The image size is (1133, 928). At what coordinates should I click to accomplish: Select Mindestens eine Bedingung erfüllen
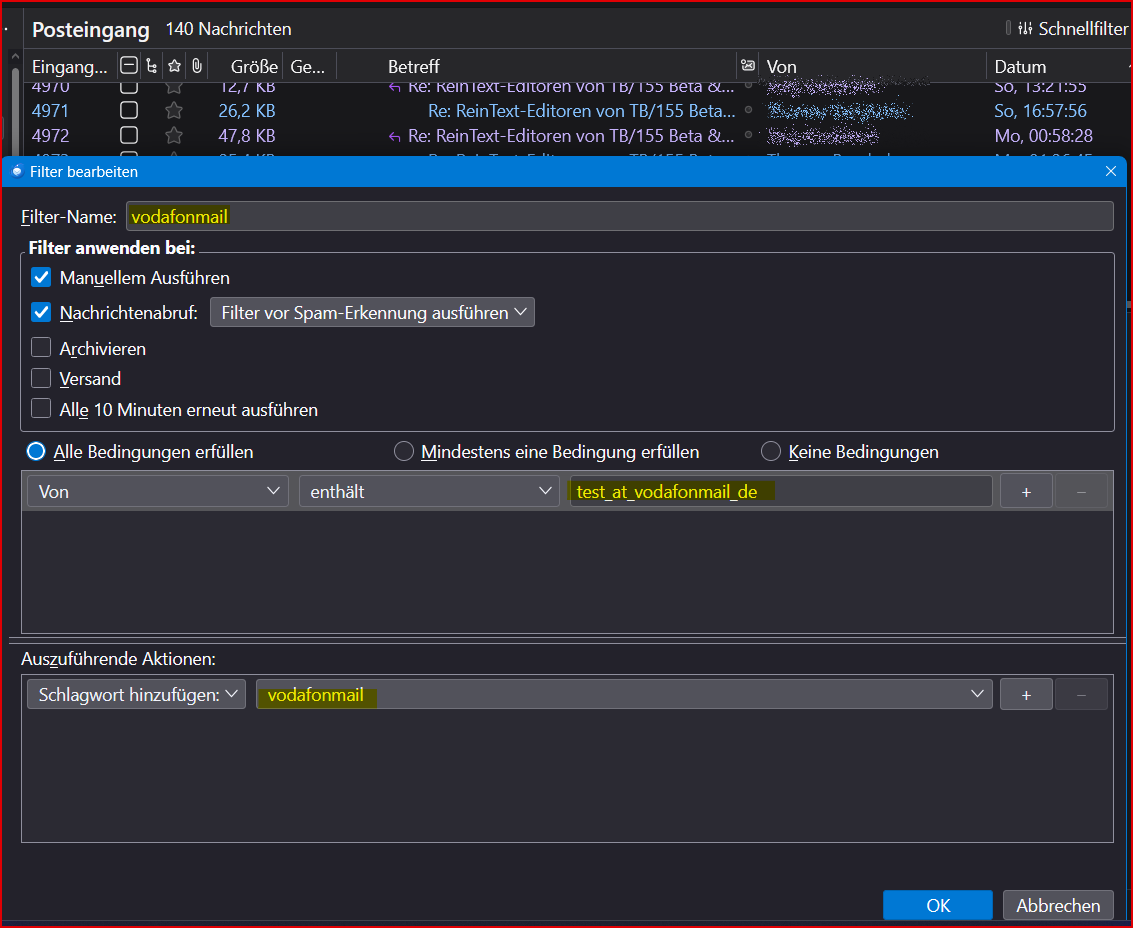[403, 452]
